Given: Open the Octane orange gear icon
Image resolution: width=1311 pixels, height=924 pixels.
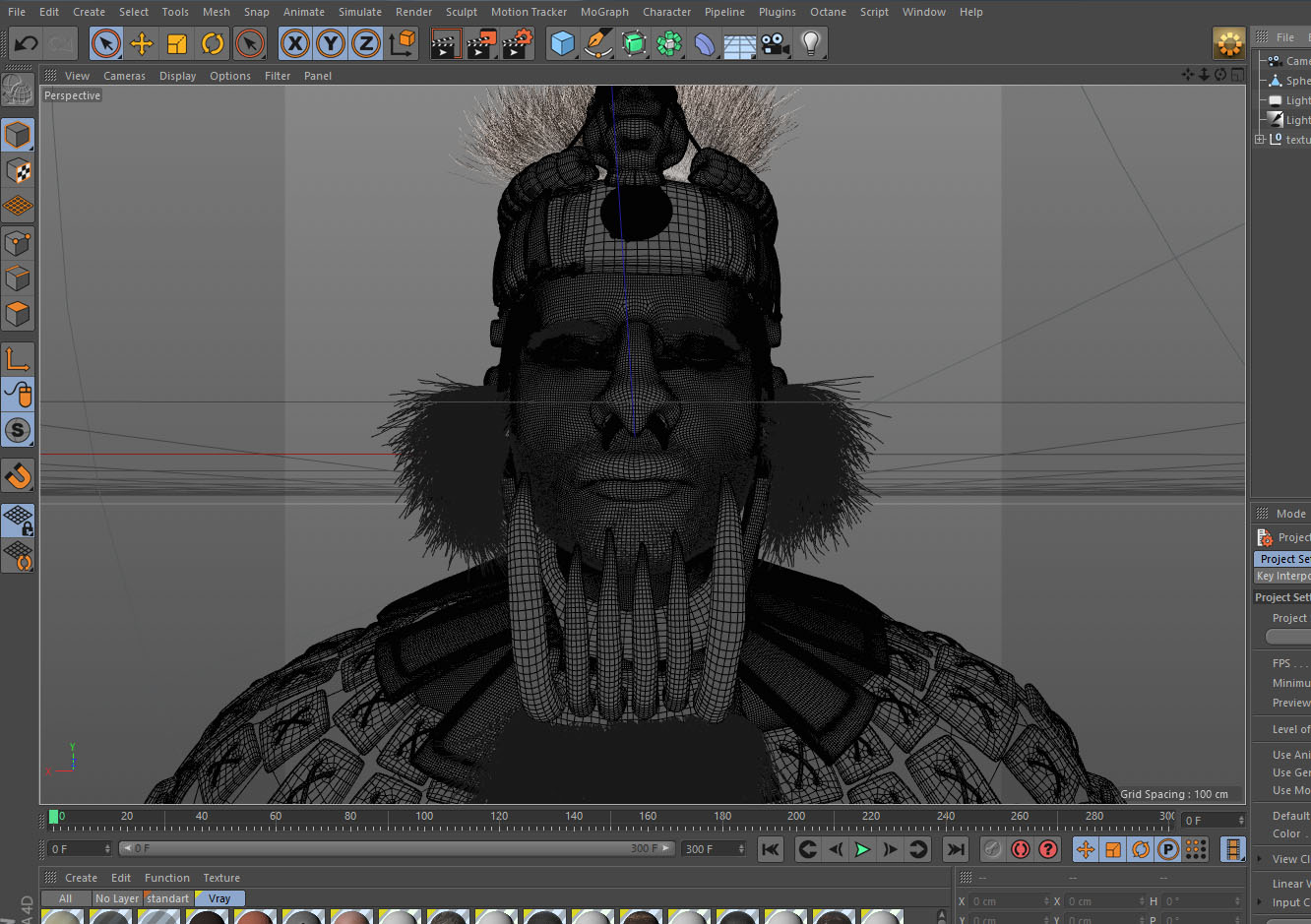Looking at the screenshot, I should (x=1229, y=43).
